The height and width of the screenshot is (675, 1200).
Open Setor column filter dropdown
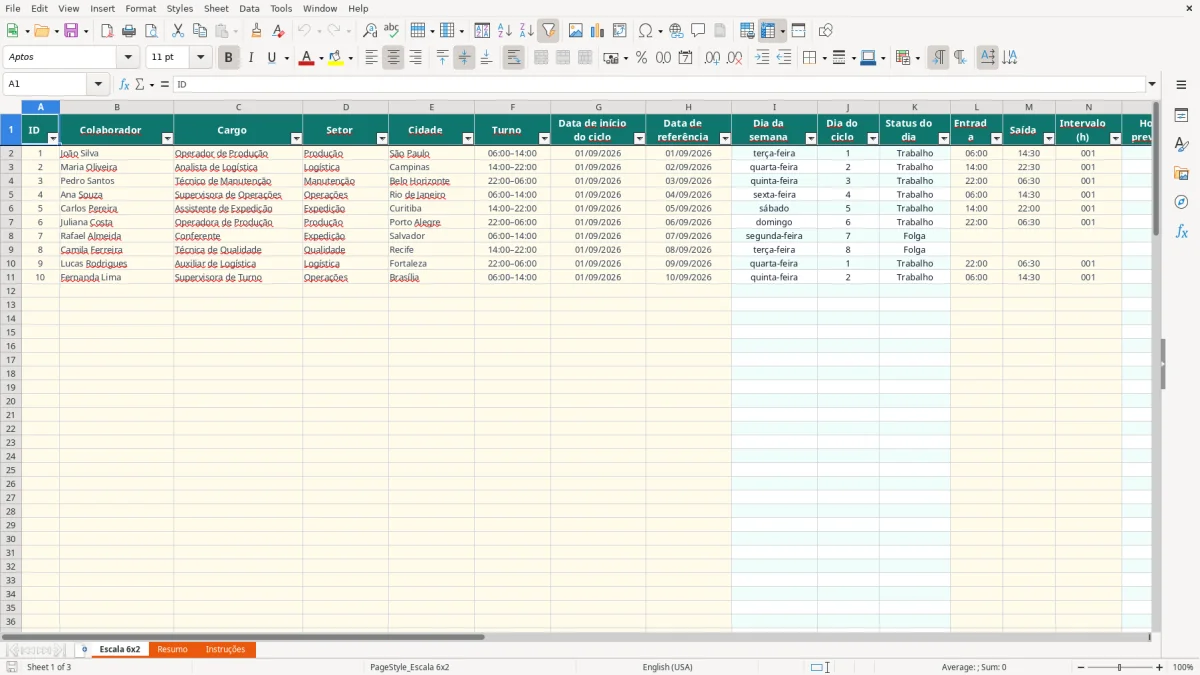(x=382, y=138)
